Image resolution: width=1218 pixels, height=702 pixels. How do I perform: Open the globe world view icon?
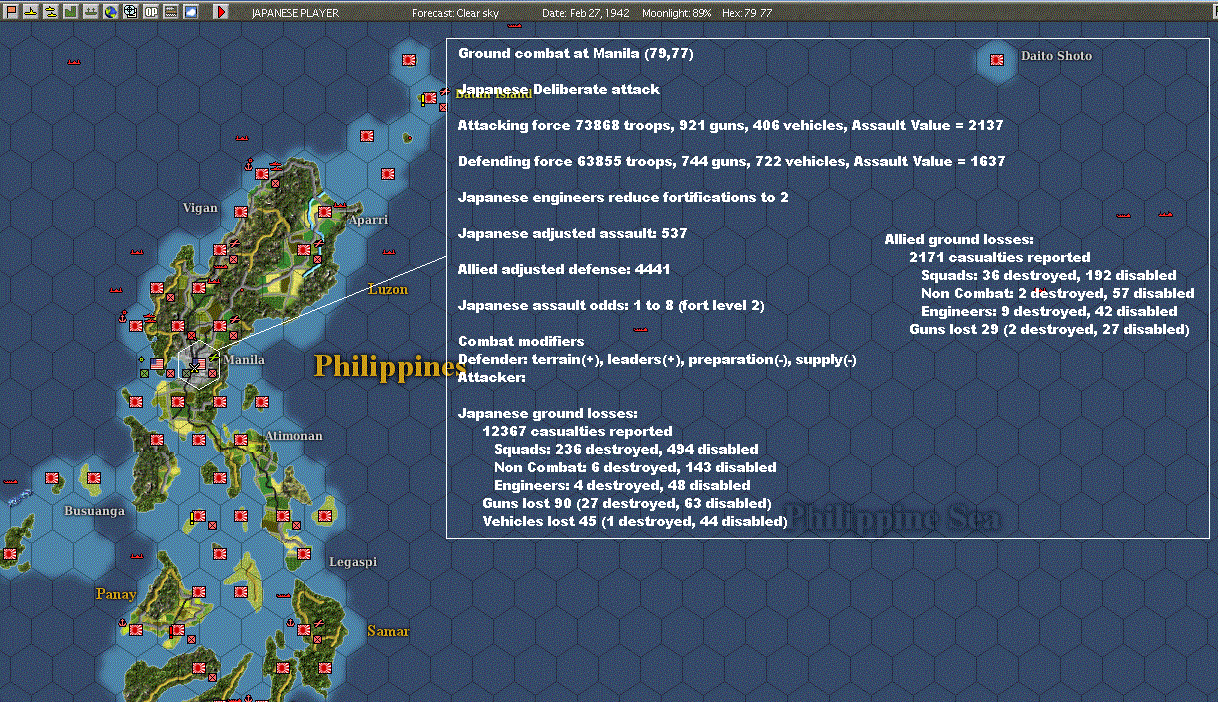[x=111, y=12]
